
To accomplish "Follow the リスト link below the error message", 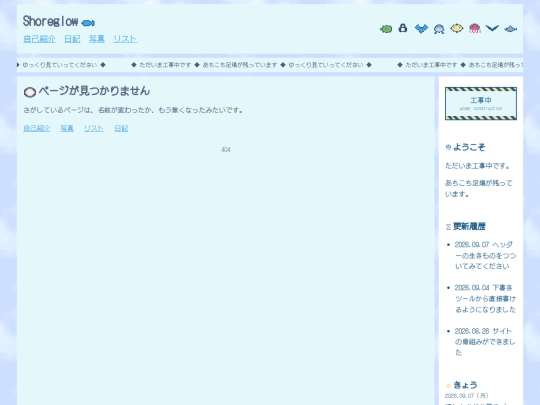I will pos(94,128).
